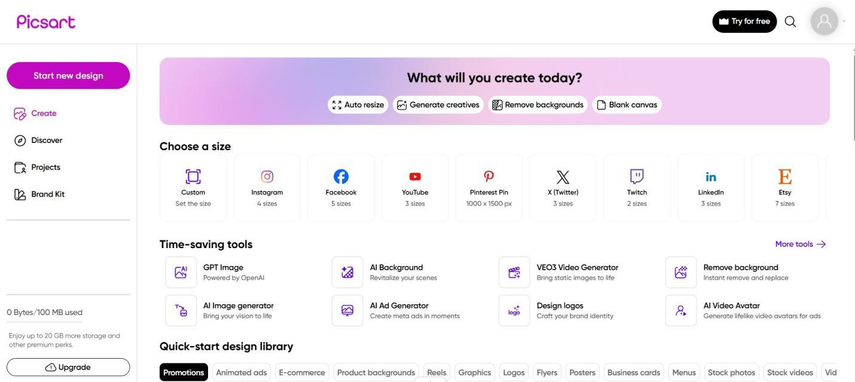Open the Picsart logo home link
Viewport: 855px width, 382px height.
coord(46,22)
